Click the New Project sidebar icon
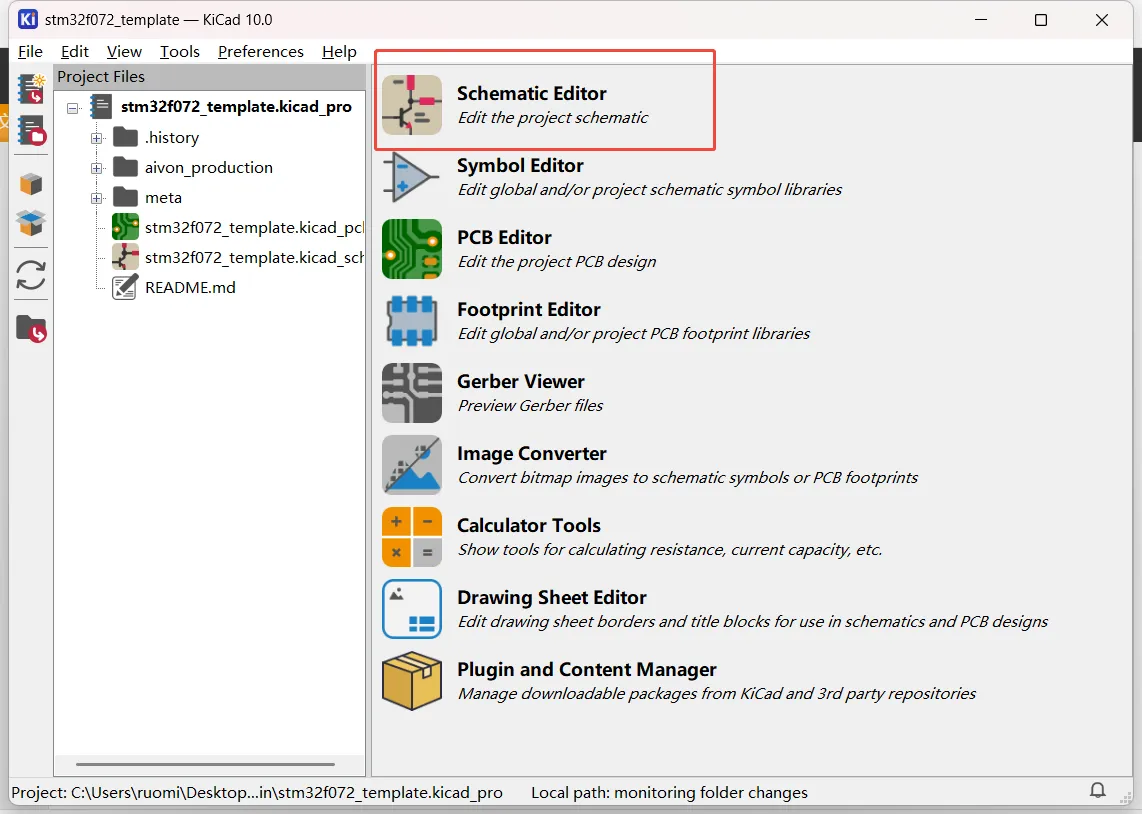This screenshot has width=1142, height=814. [31, 89]
